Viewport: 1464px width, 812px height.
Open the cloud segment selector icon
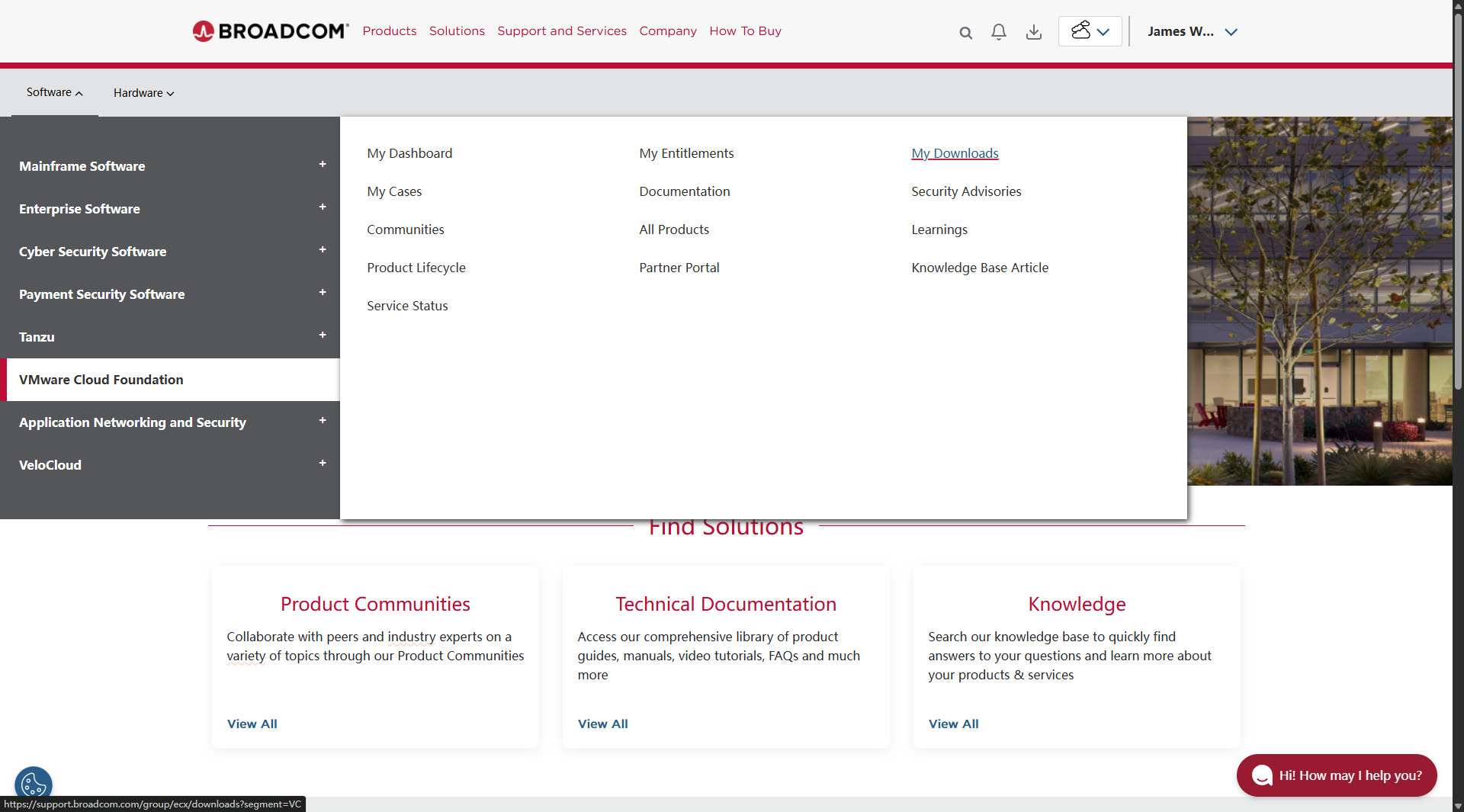coord(1090,31)
